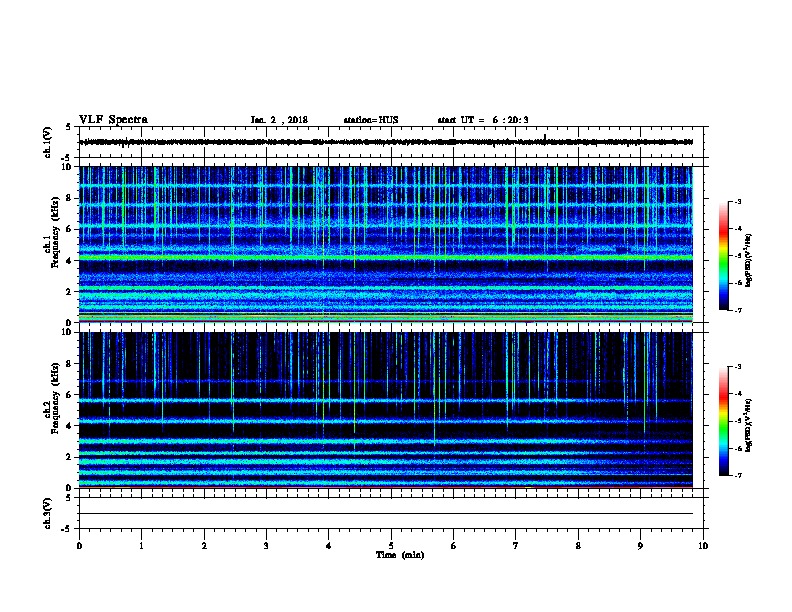The height and width of the screenshot is (612, 792).
Task: Click the "4" frequency tick of ch.1 spectrogram
Action: point(71,261)
